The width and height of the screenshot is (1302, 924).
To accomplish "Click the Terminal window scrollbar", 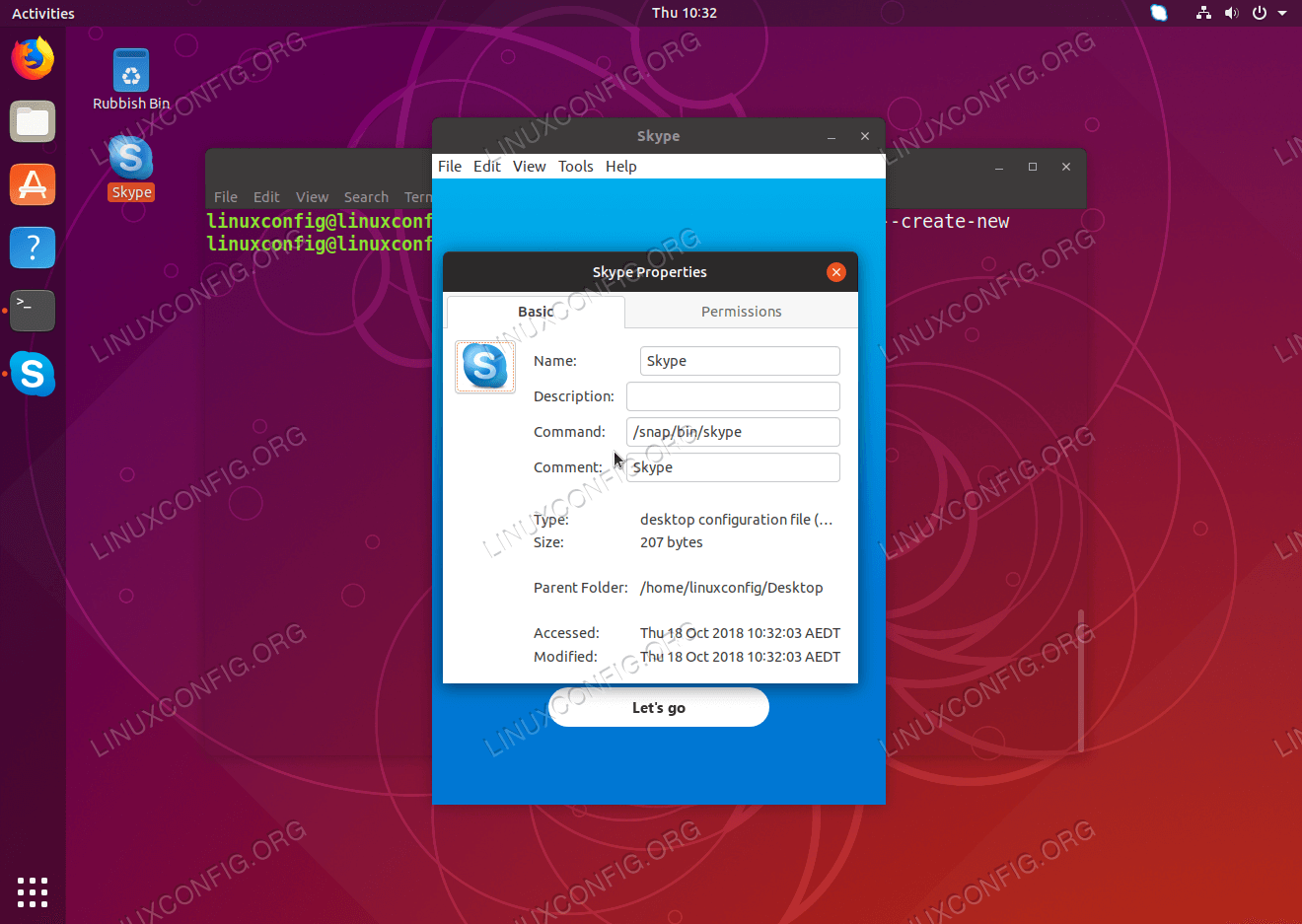I will click(1081, 680).
